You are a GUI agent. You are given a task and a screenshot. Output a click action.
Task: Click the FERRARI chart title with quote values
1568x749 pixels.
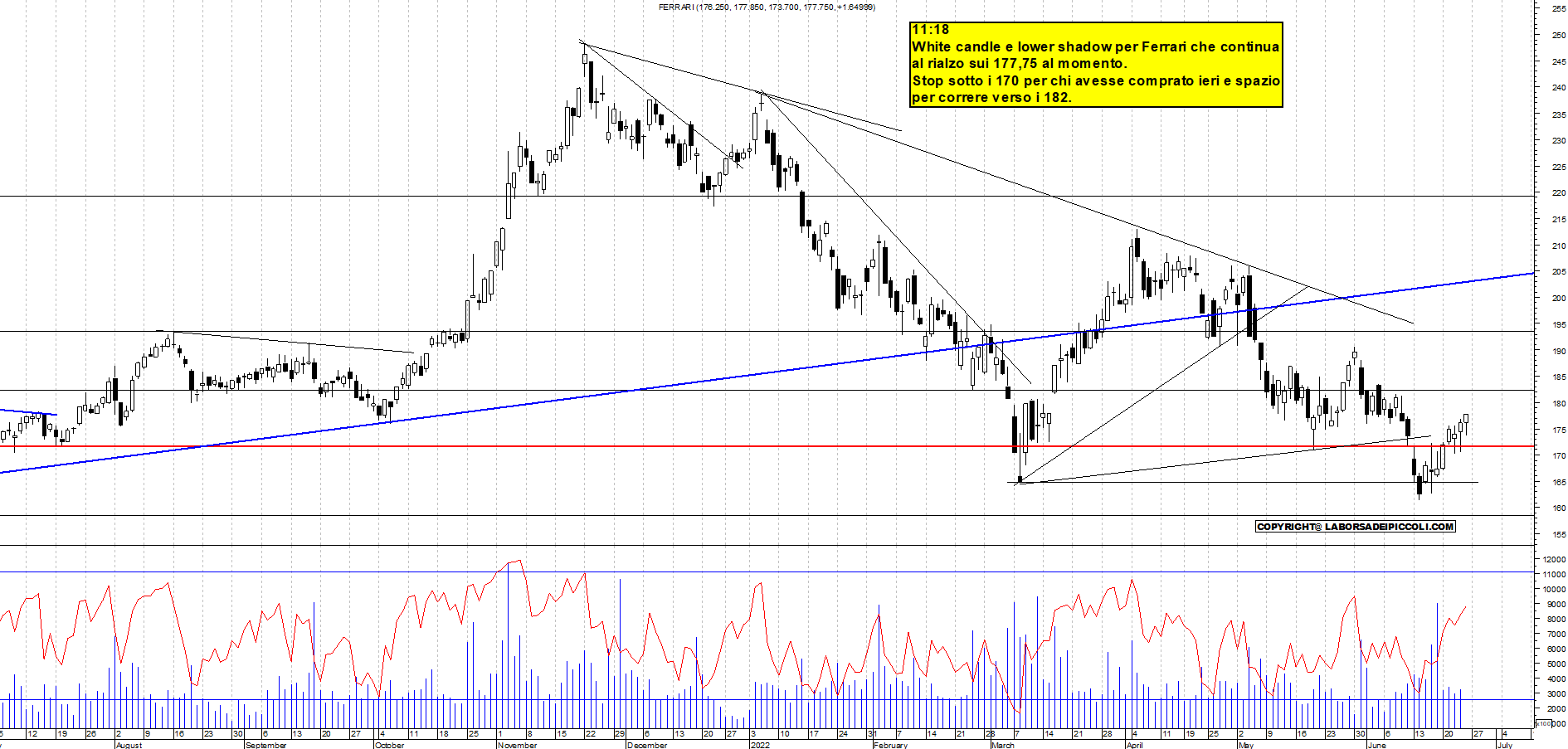(767, 7)
